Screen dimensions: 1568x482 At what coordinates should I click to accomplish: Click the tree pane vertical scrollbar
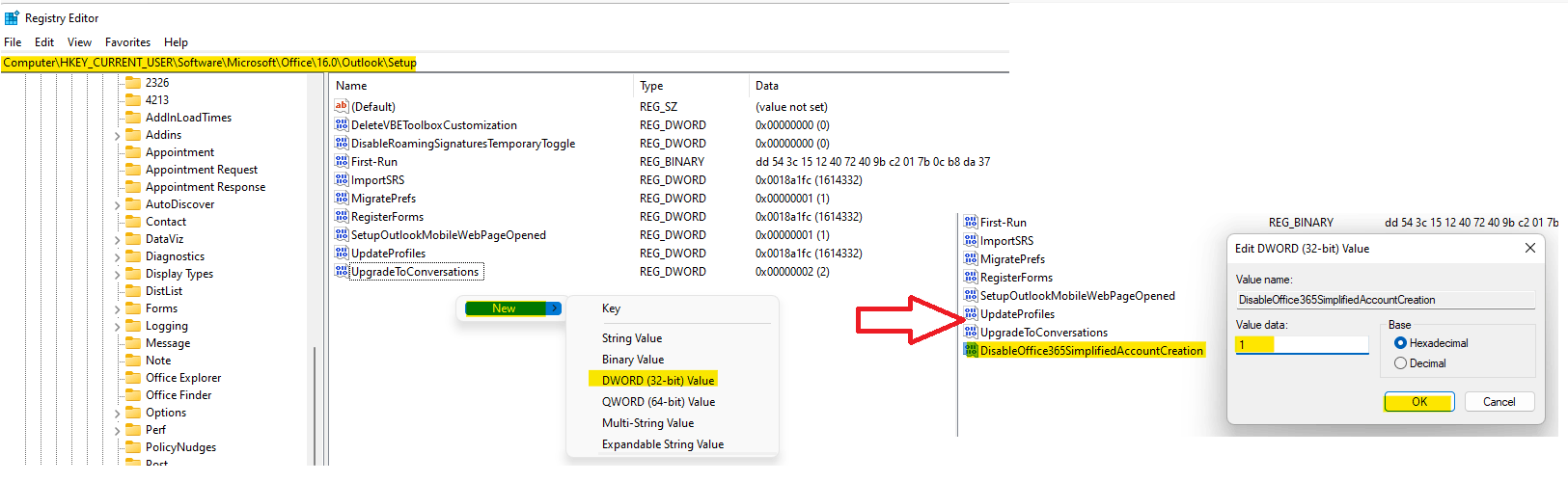tap(315, 270)
